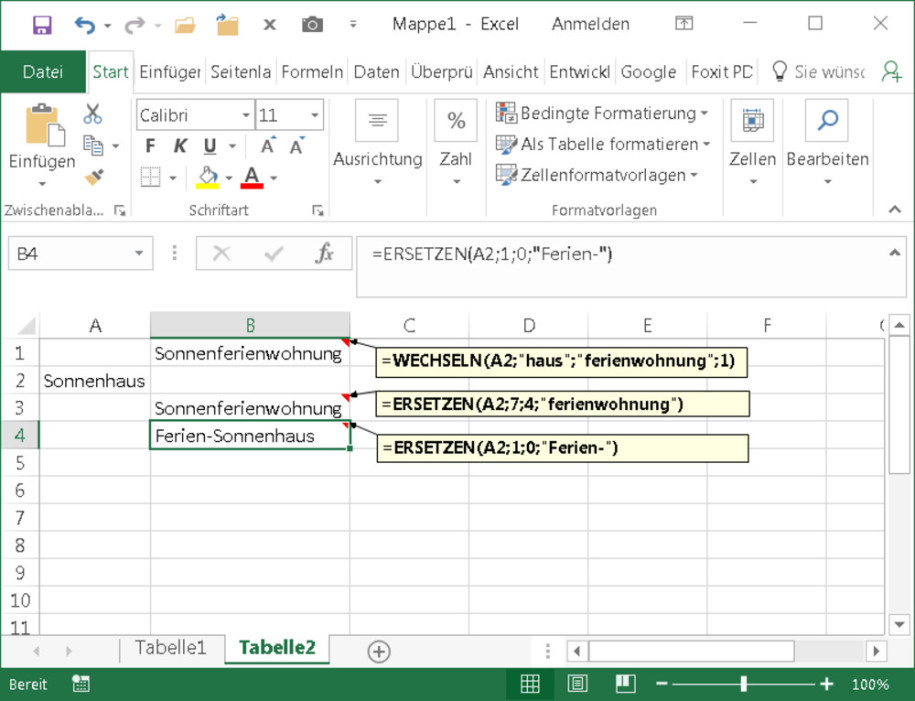Click the Zellen cells icon
The width and height of the screenshot is (915, 701).
[x=752, y=120]
